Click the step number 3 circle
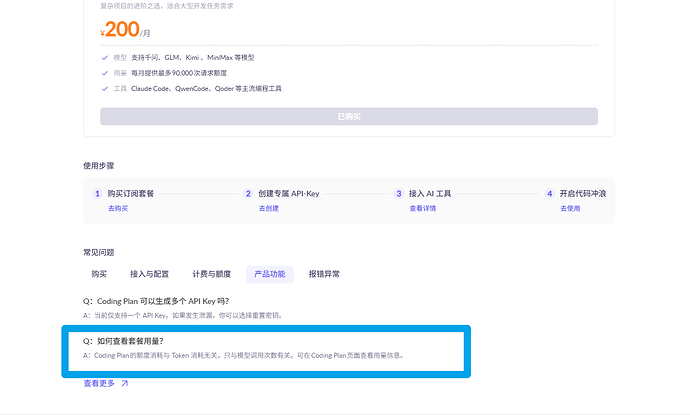Viewport: 690px width, 415px height. click(399, 194)
